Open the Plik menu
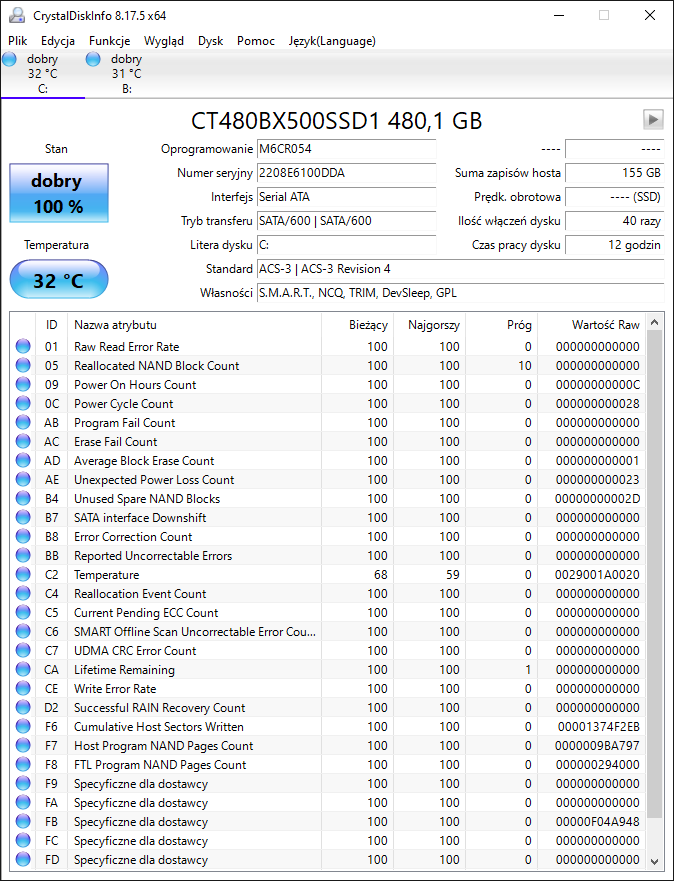674x881 pixels. [x=18, y=40]
